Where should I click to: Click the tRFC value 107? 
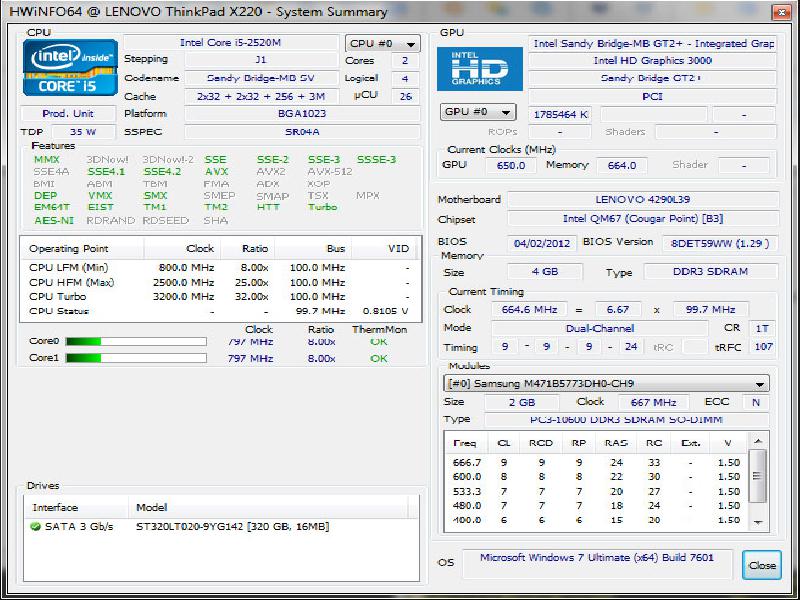[x=763, y=347]
